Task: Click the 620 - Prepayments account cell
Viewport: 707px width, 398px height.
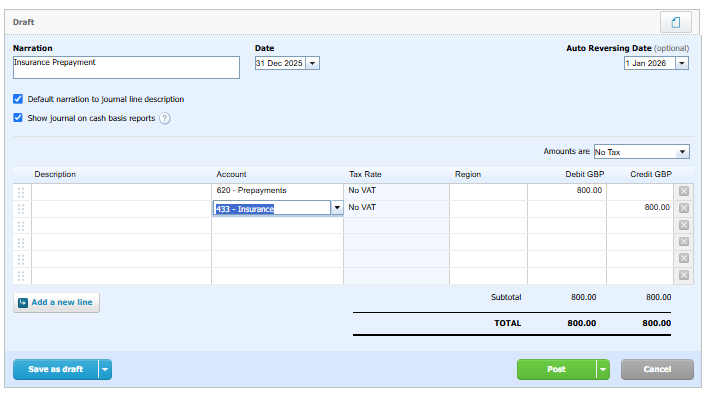Action: [277, 191]
